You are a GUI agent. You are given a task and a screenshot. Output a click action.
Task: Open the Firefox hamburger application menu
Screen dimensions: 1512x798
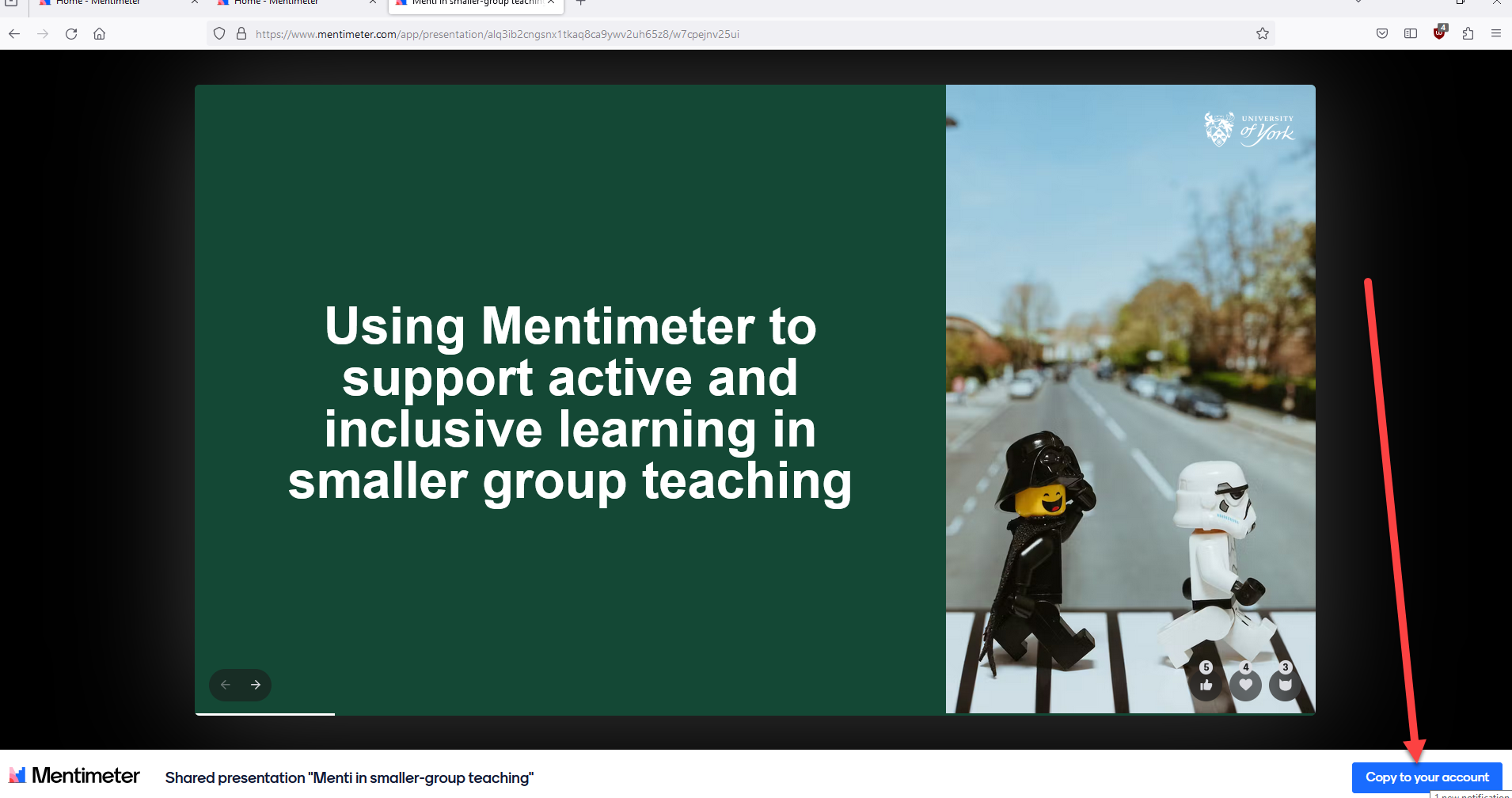1495,33
